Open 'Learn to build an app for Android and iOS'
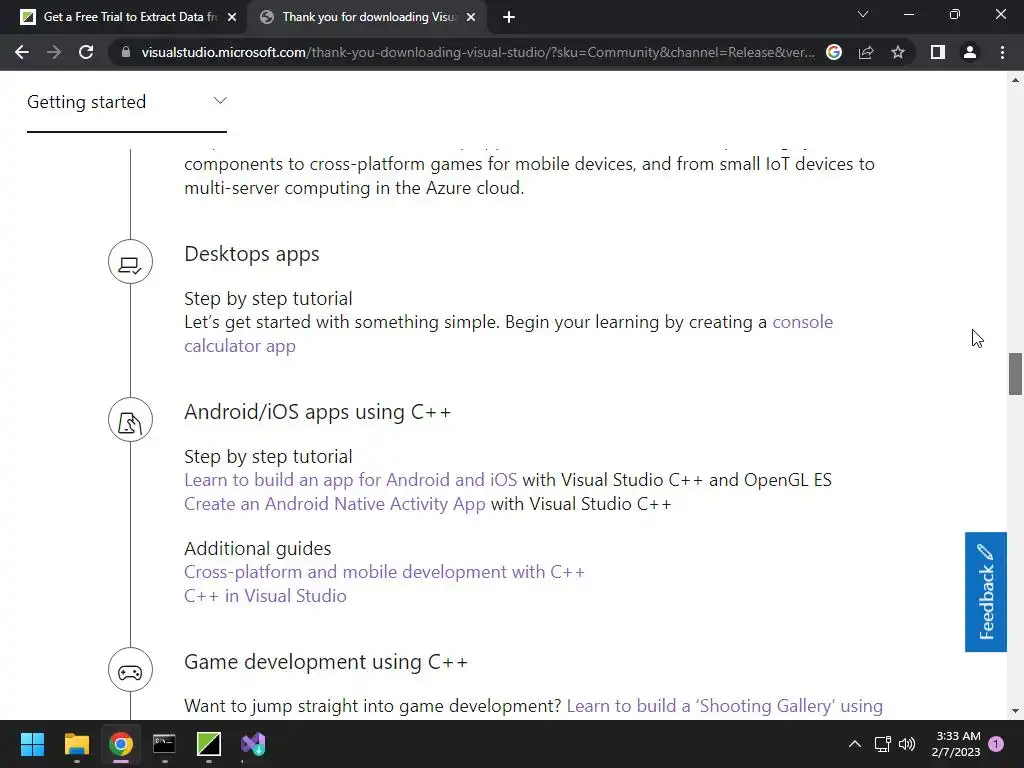The image size is (1024, 768). coord(350,480)
